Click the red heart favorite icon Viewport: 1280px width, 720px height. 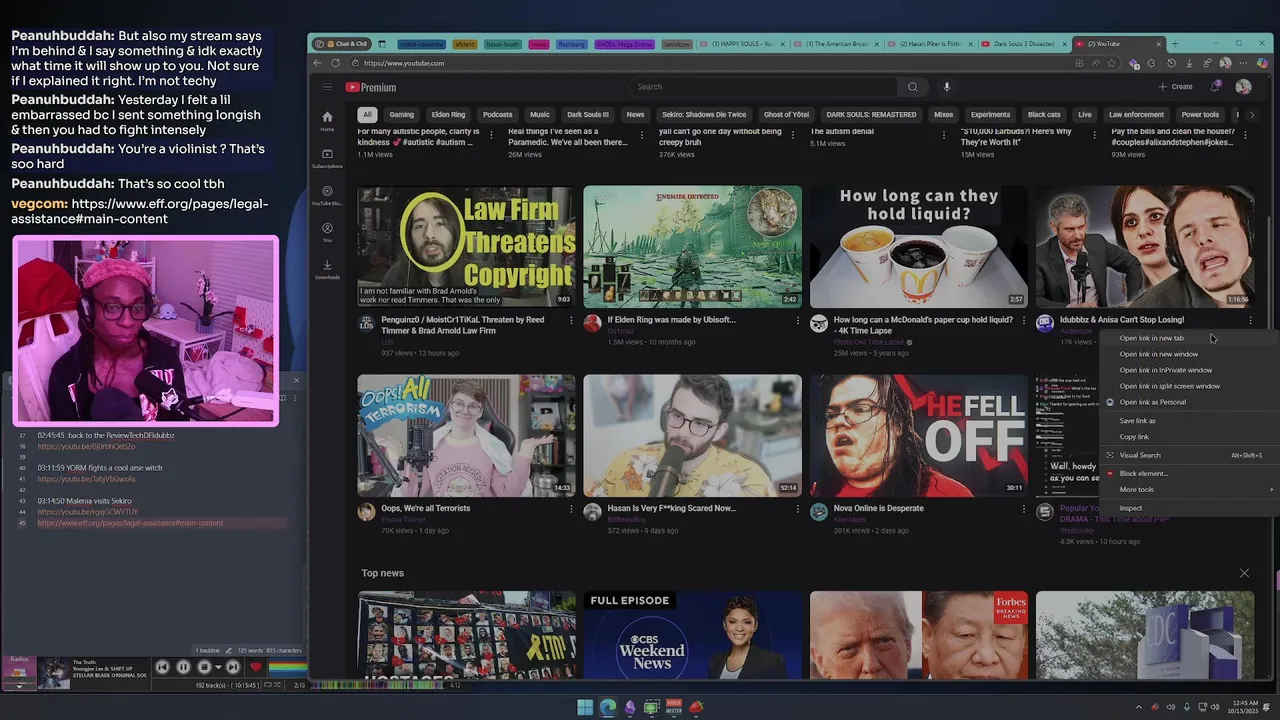pyautogui.click(x=255, y=667)
